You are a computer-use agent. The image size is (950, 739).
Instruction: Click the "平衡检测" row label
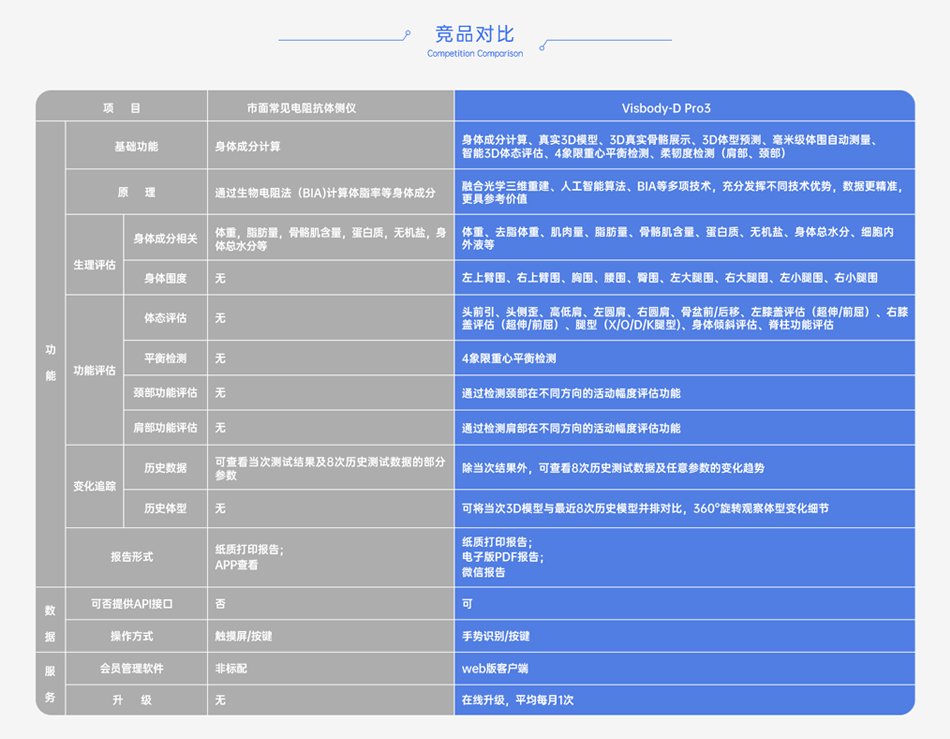tap(165, 358)
